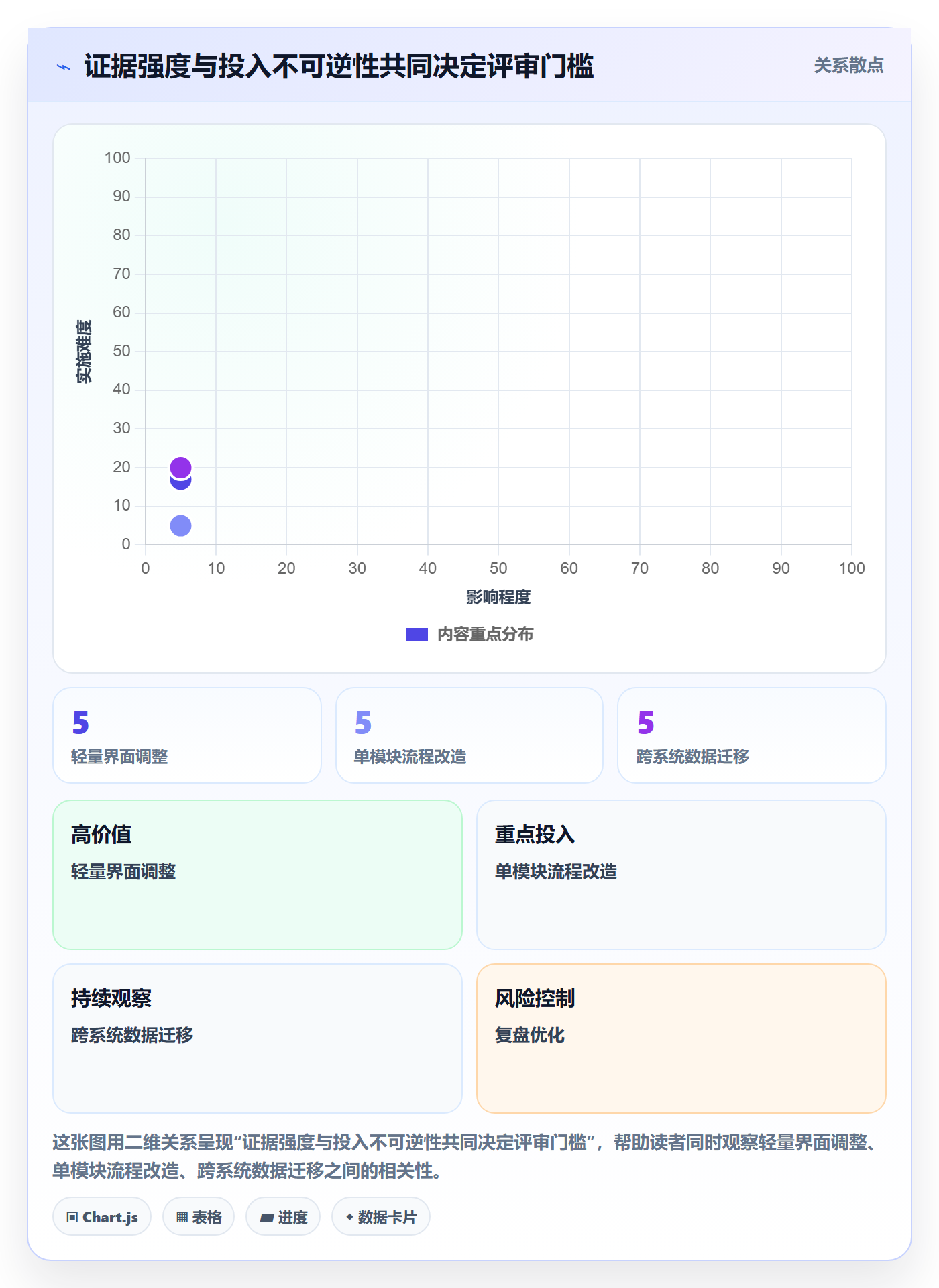Click the diamond icon in 数据卡片 chip
939x1288 pixels.
(349, 1217)
